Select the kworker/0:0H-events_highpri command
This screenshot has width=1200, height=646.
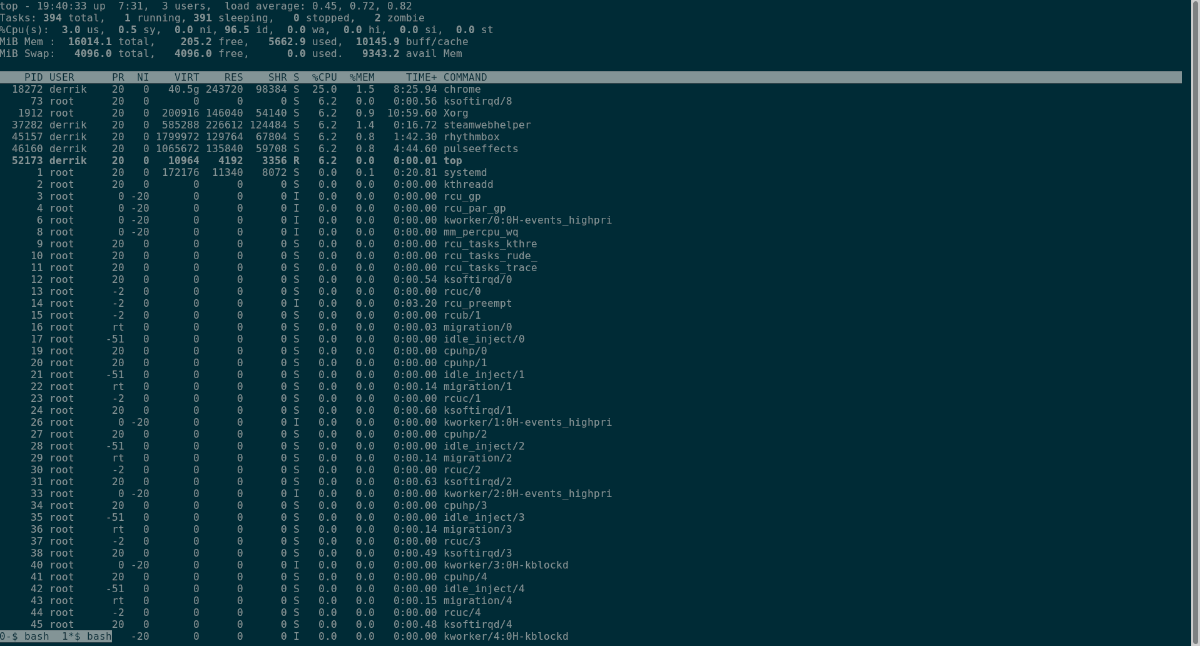coord(528,220)
